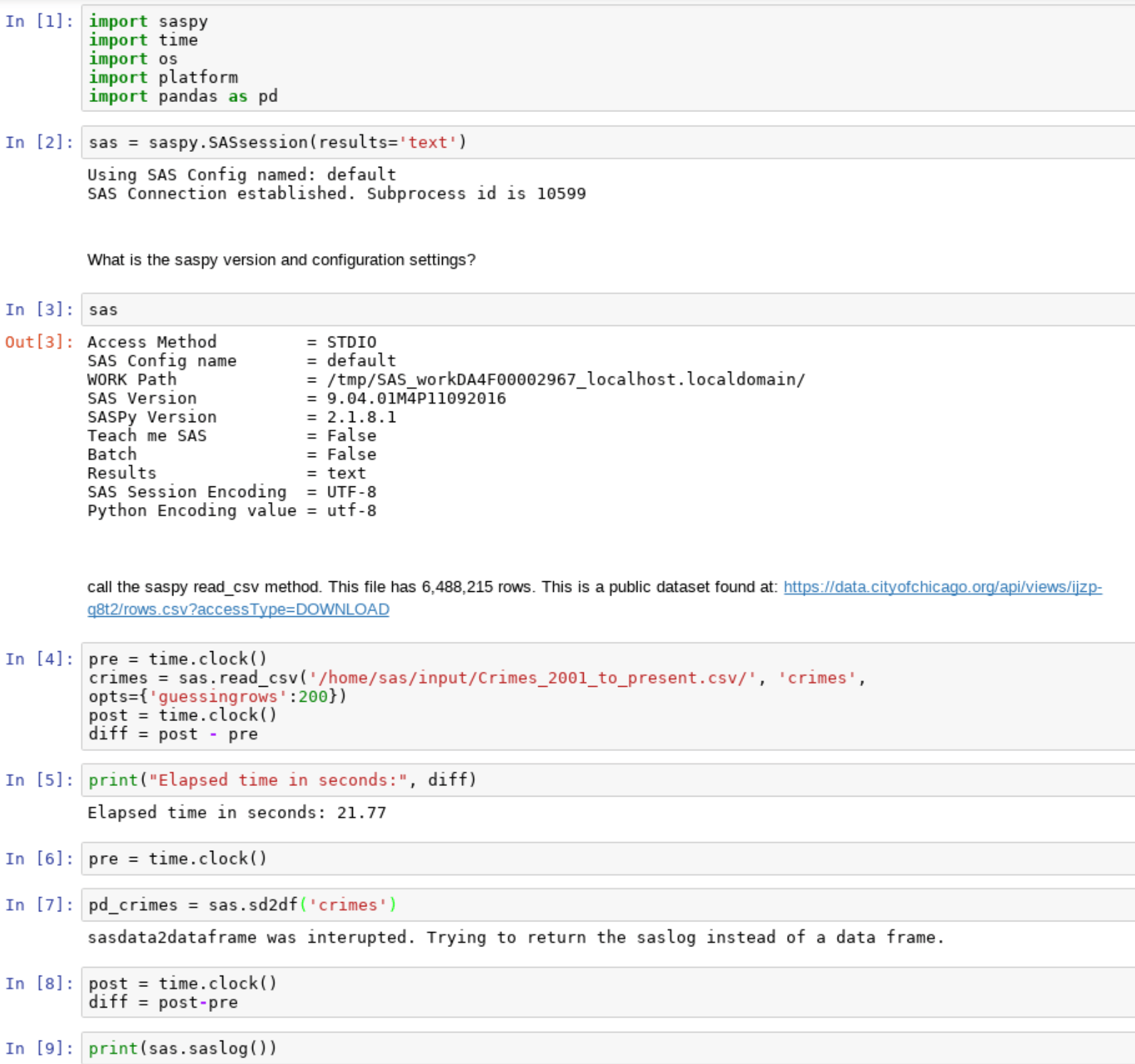Click the 'import pandas as pd' line
Screen dimensions: 1135x1064
click(183, 96)
